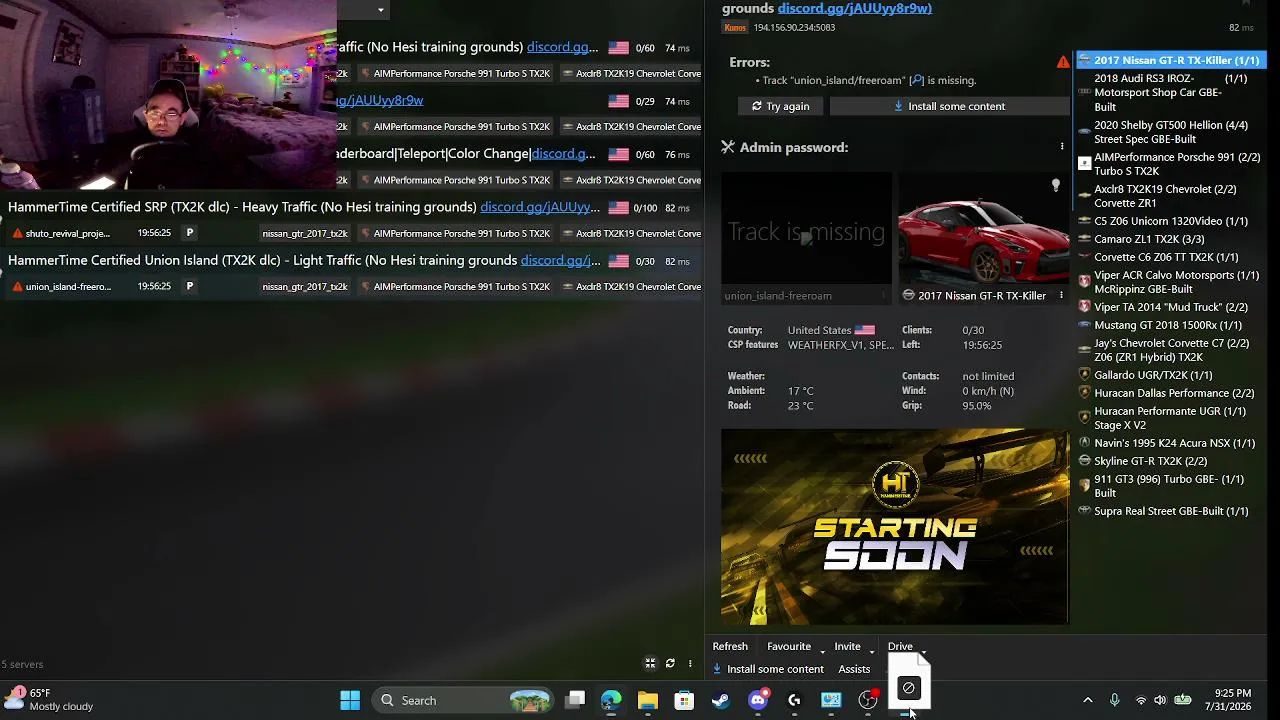Click the red warning triangle beside the car list

click(x=1063, y=61)
